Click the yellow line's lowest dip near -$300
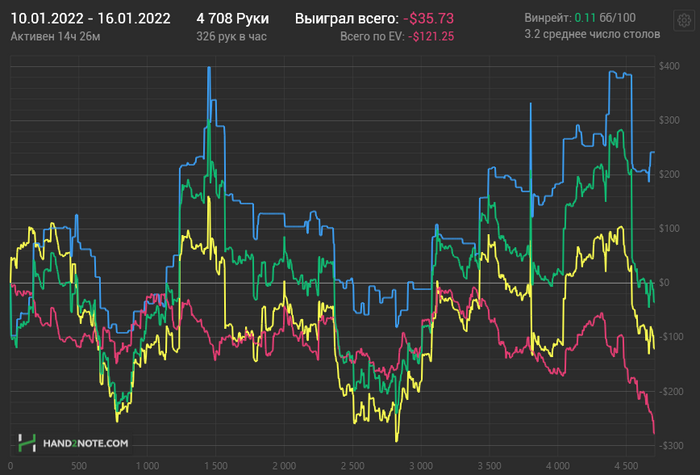Screen dimensions: 700x475 pos(396,441)
